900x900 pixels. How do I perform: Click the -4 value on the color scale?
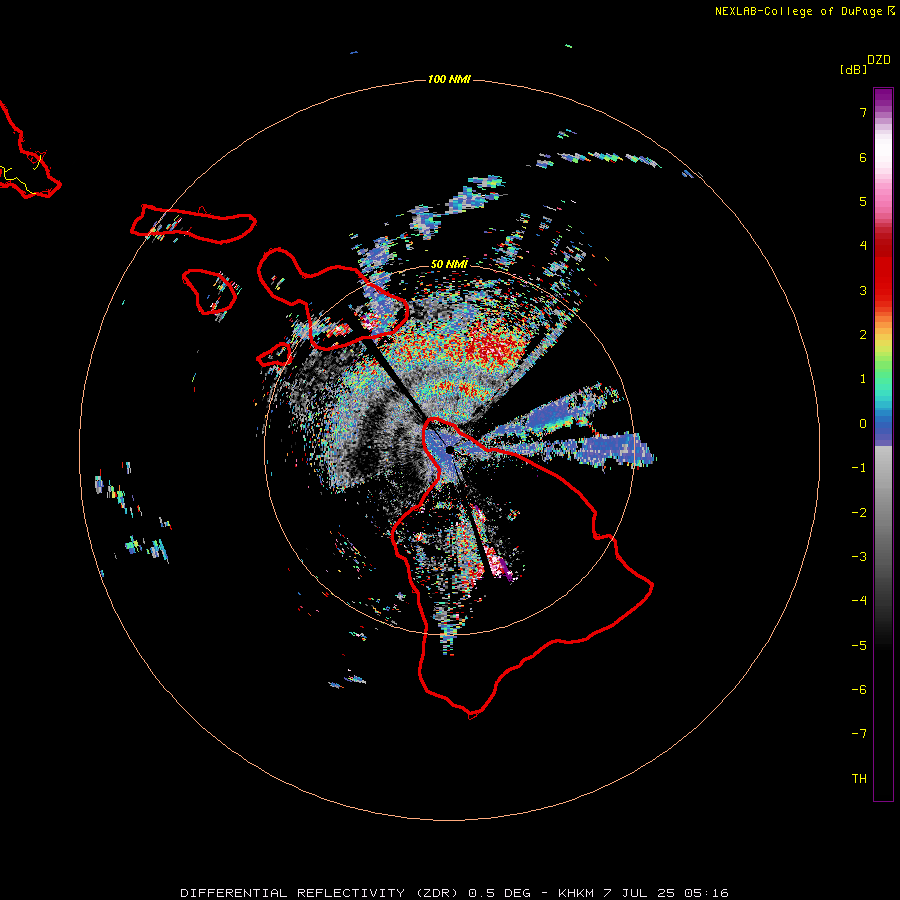859,600
